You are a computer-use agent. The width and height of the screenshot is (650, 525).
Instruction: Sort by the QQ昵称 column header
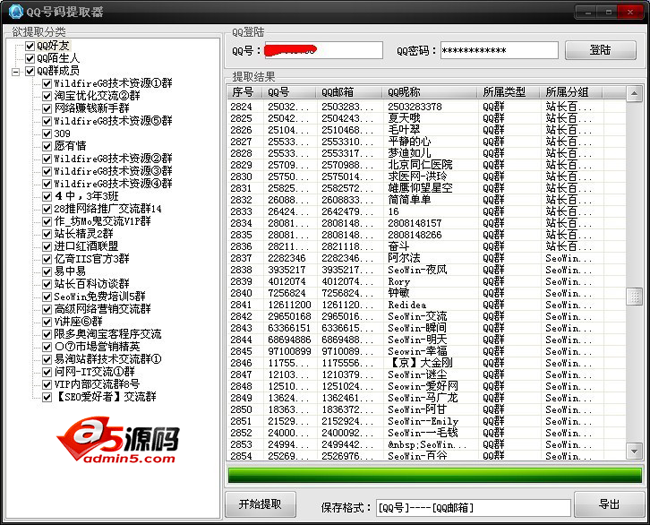pyautogui.click(x=429, y=92)
